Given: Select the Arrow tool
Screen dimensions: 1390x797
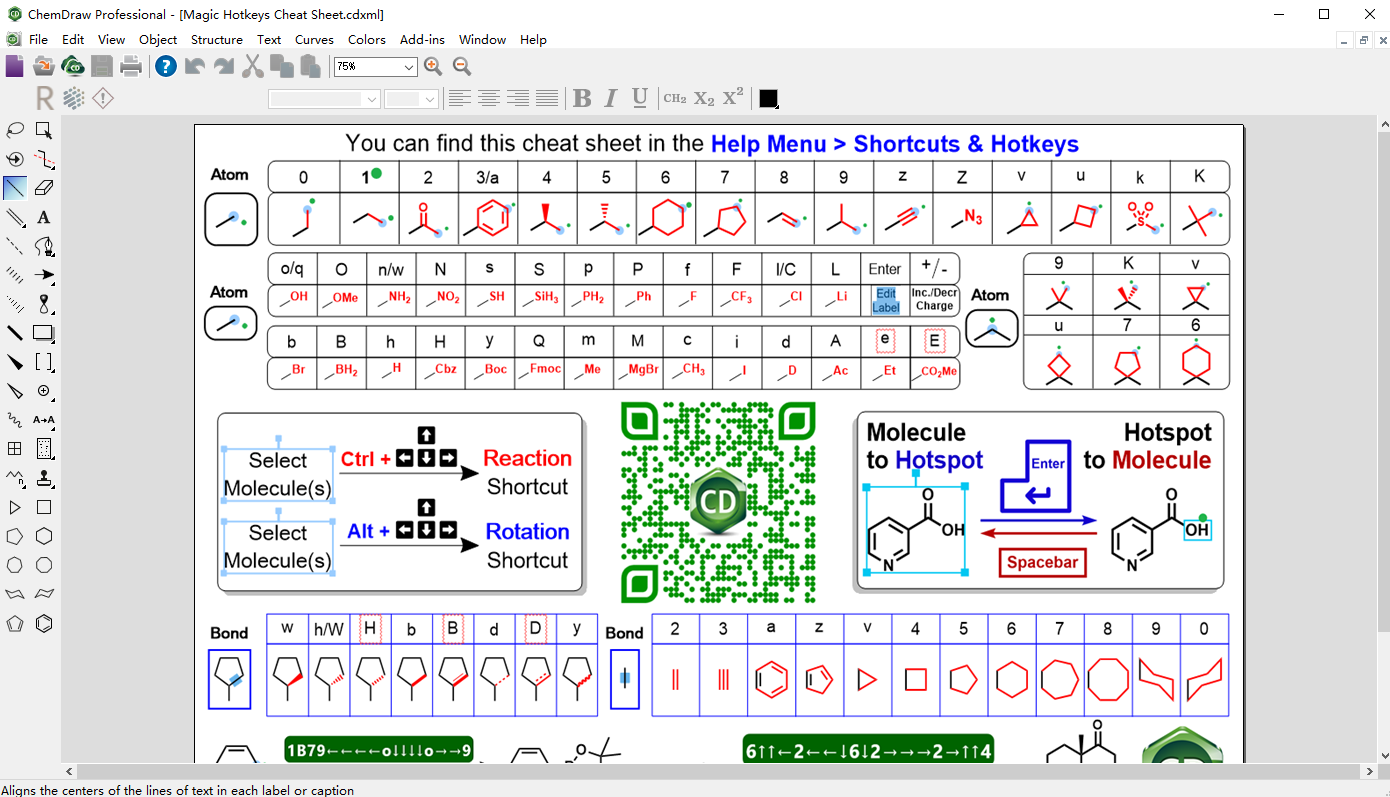Looking at the screenshot, I should 43,274.
